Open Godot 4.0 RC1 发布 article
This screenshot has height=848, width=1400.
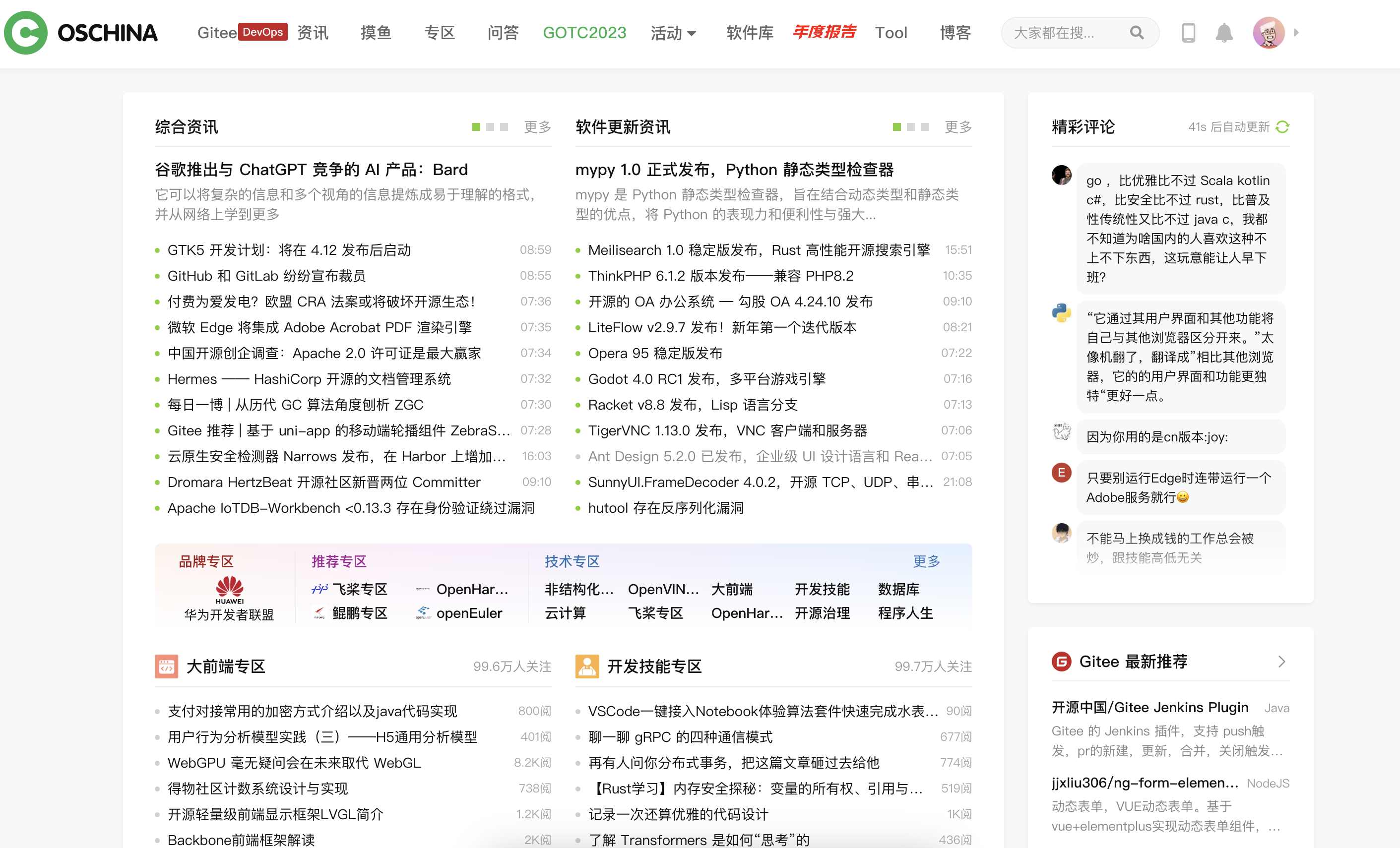coord(707,379)
